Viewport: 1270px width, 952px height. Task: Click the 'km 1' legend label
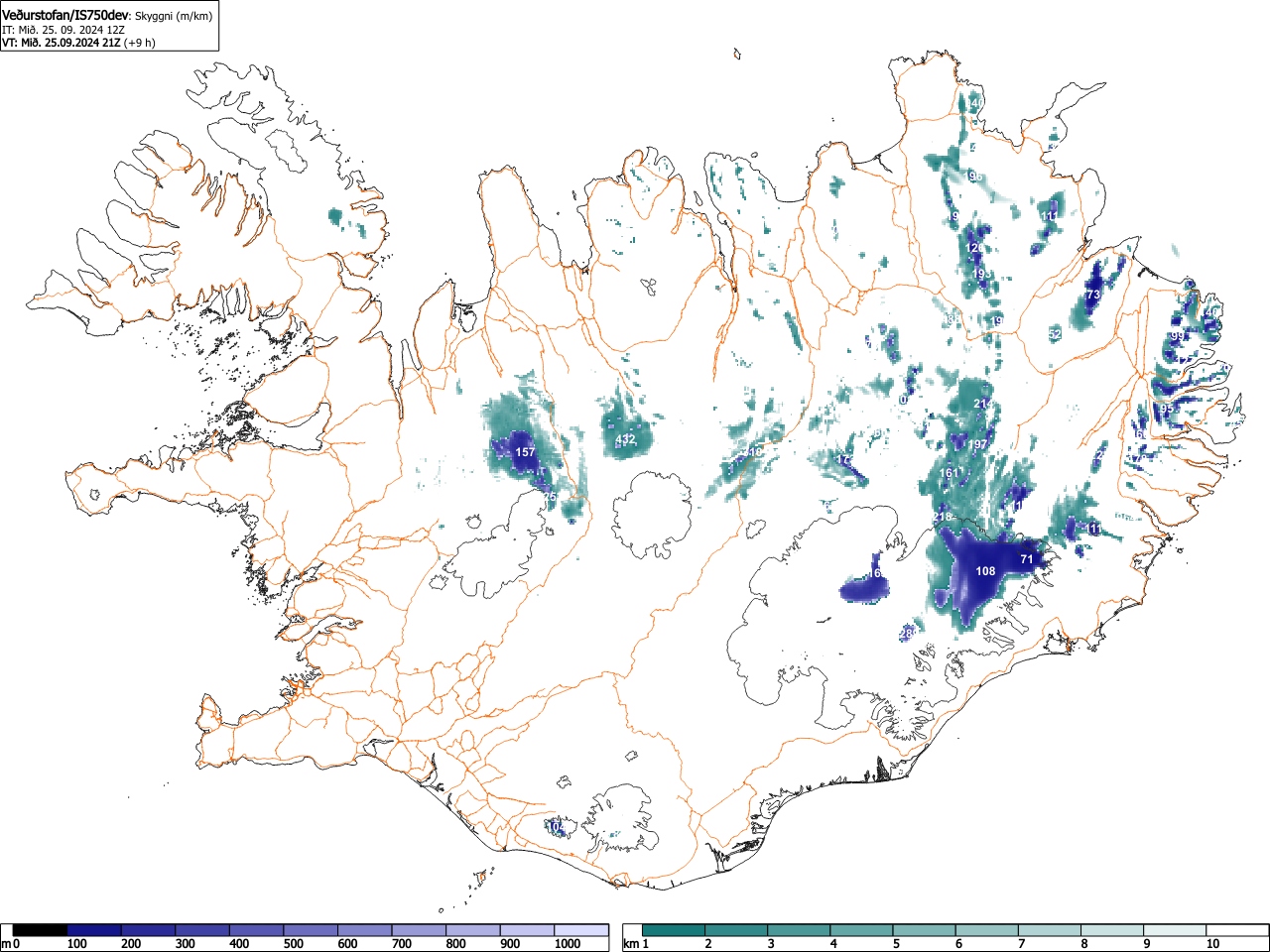click(x=636, y=944)
